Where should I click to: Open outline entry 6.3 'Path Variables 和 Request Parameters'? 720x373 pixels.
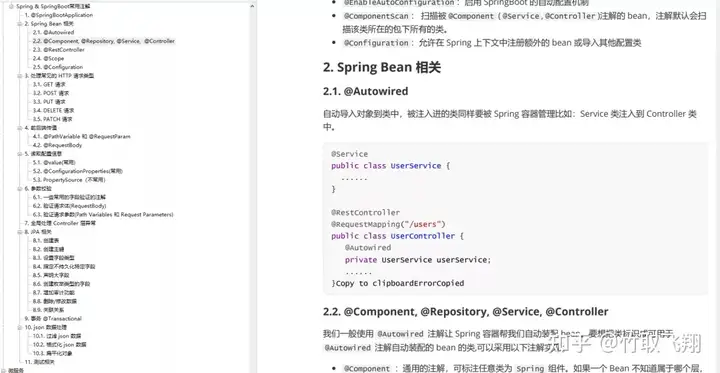point(103,215)
